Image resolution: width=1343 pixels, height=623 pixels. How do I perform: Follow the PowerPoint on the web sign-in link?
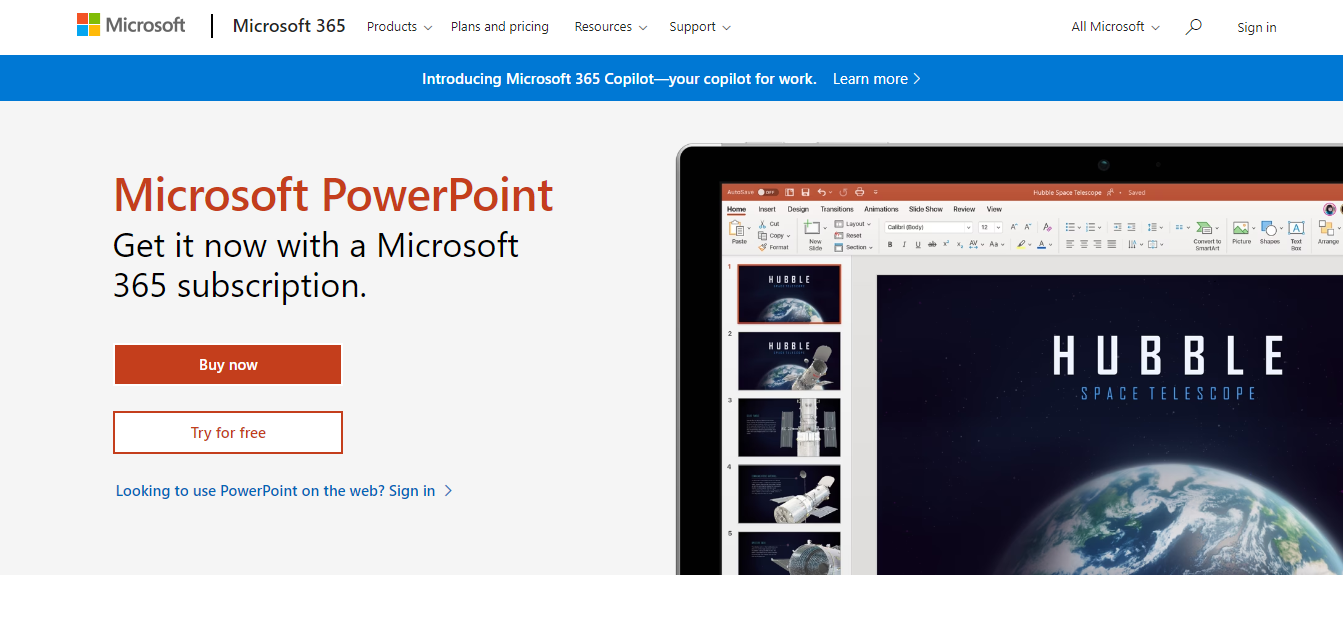pyautogui.click(x=284, y=491)
